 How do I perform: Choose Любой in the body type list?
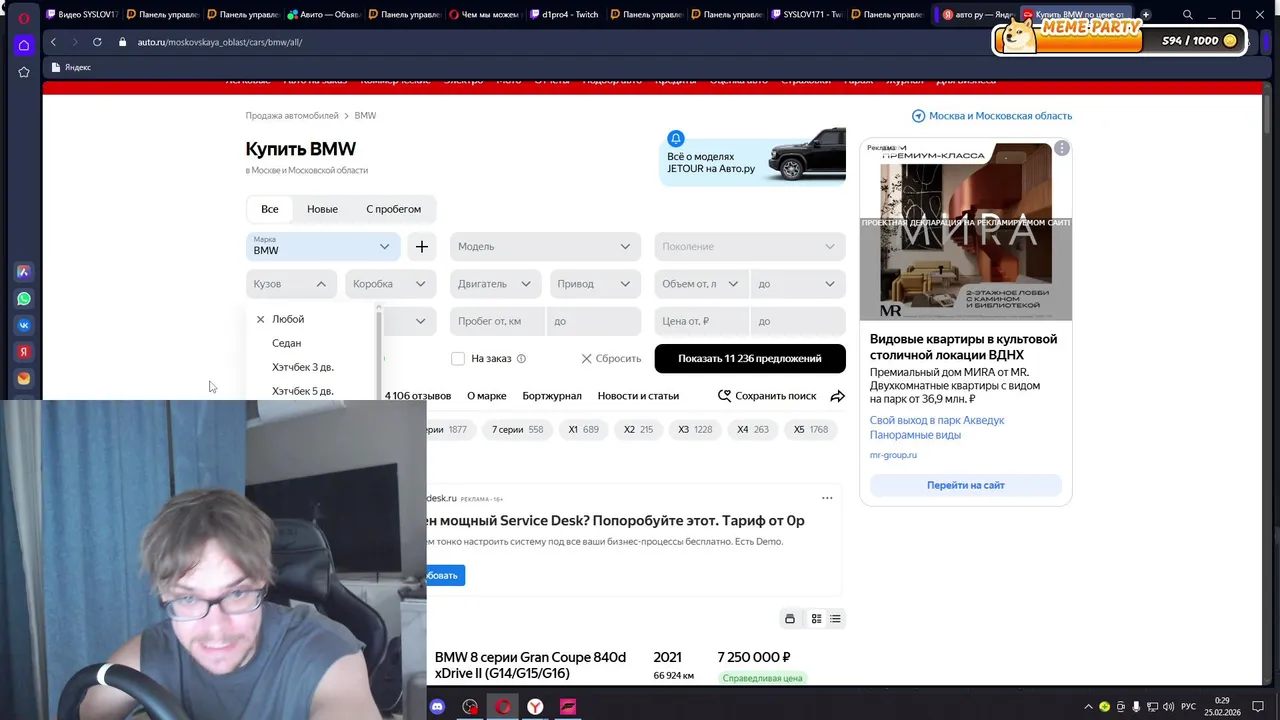coord(310,319)
